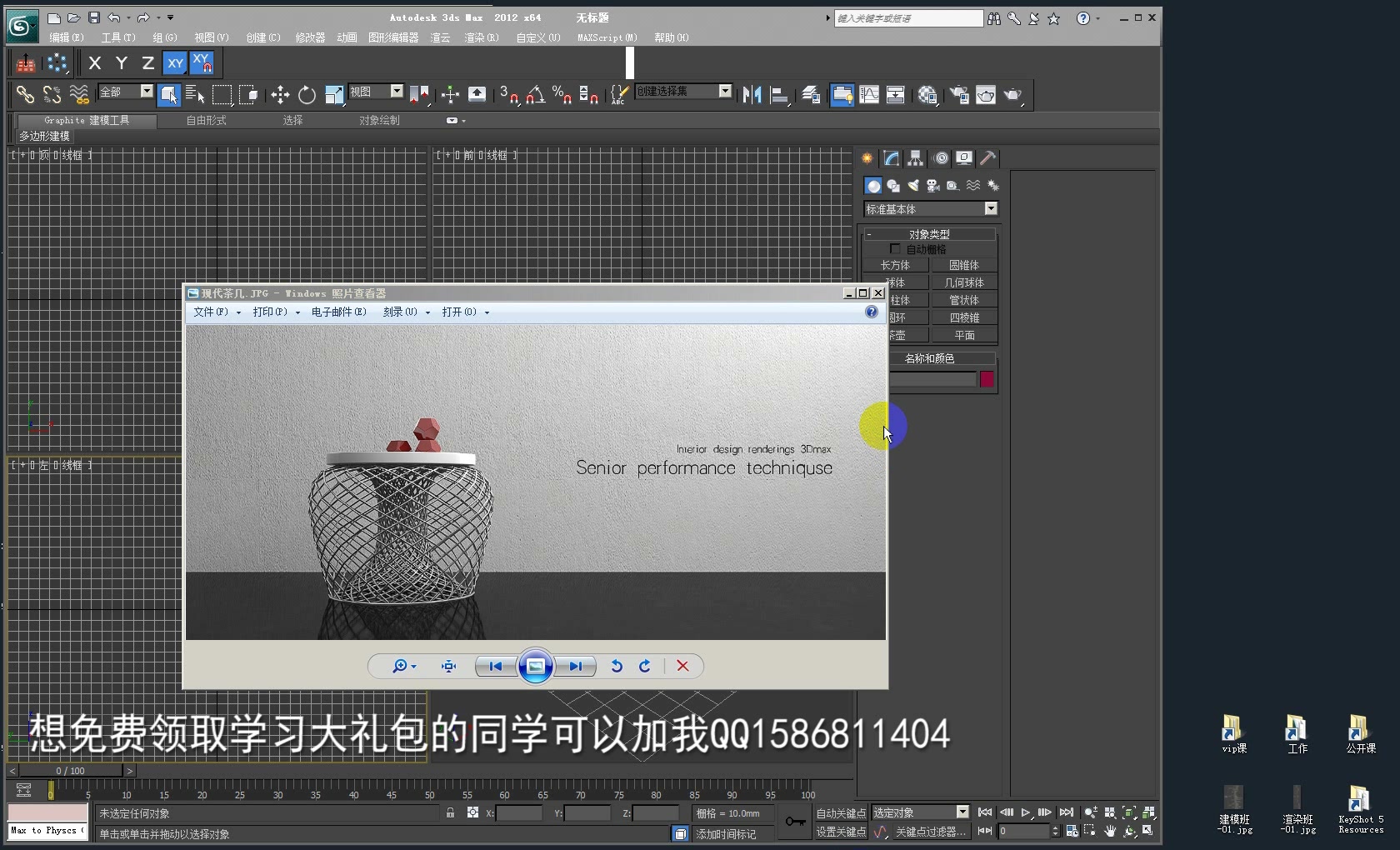Click the Align tool icon

coord(780,95)
